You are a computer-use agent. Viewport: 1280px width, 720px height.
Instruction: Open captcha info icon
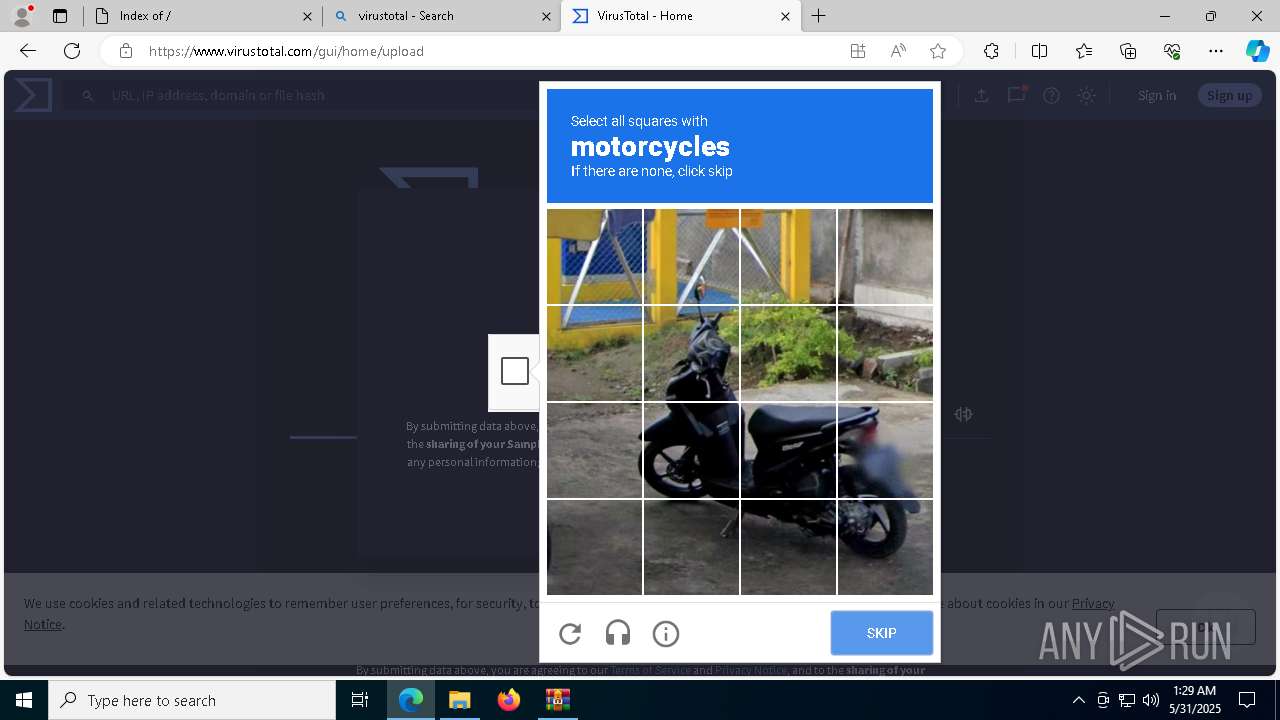666,633
